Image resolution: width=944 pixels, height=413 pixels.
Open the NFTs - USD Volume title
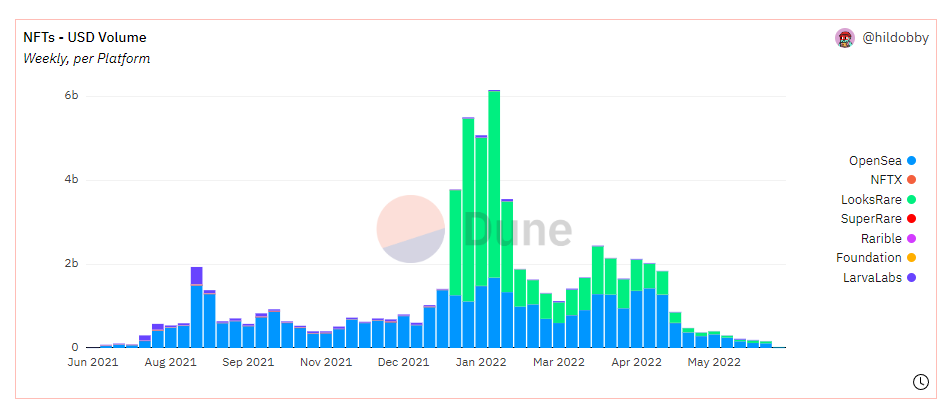coord(85,37)
